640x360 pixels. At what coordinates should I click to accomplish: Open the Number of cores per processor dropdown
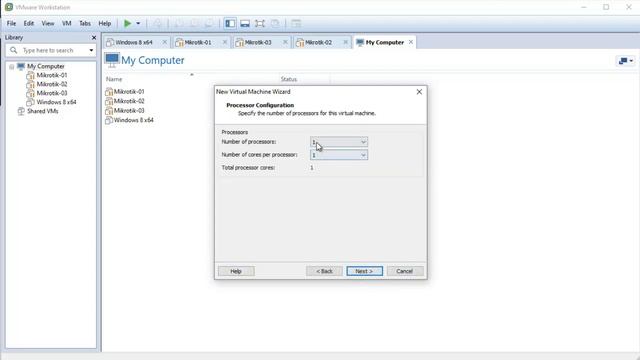(339, 155)
